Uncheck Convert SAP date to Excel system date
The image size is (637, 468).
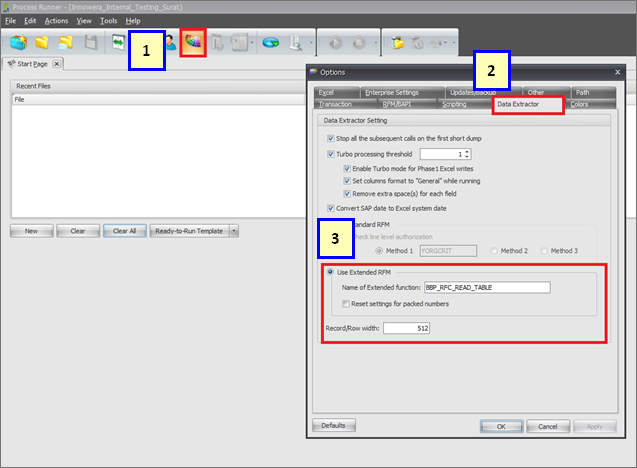pyautogui.click(x=331, y=208)
